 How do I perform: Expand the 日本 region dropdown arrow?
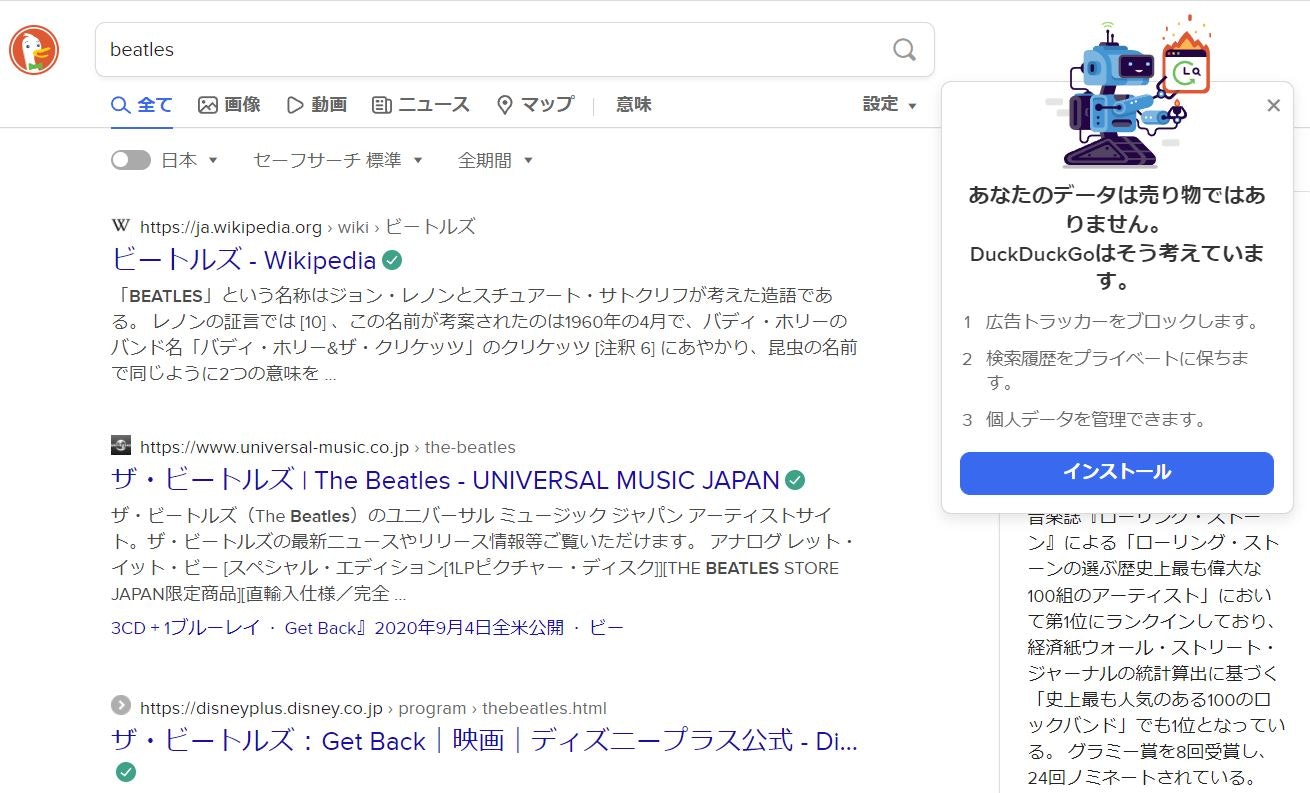[x=212, y=160]
